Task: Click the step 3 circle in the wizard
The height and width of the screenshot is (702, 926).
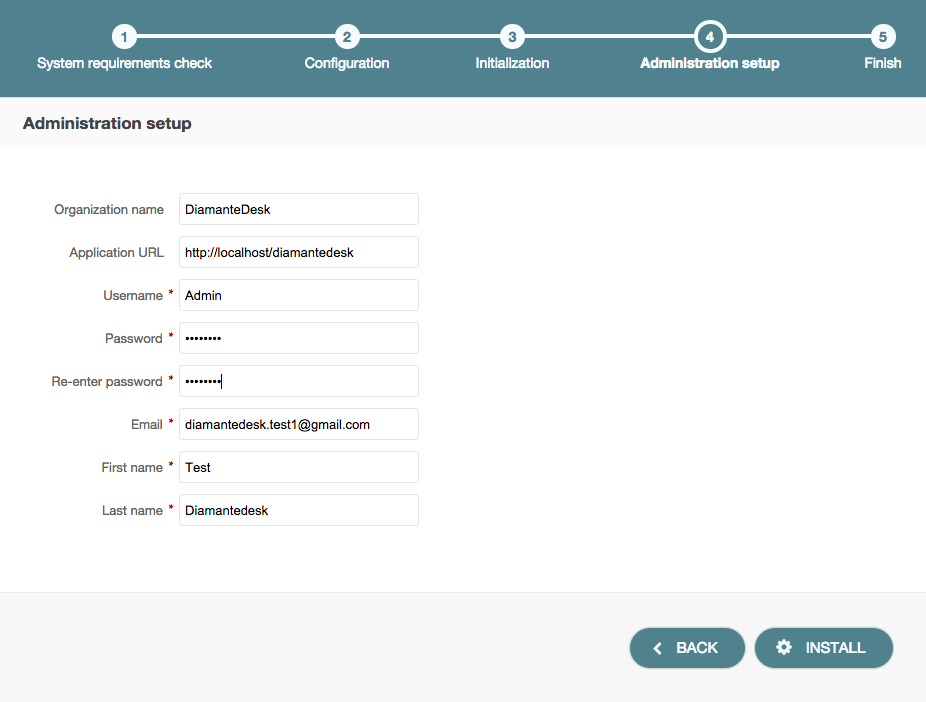Action: point(512,37)
